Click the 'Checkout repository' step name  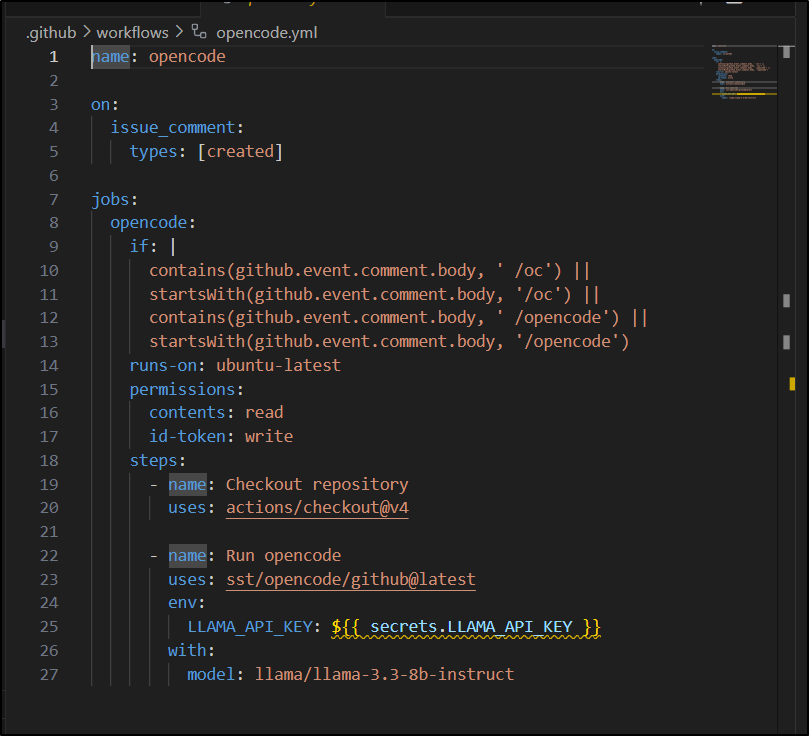pos(317,484)
